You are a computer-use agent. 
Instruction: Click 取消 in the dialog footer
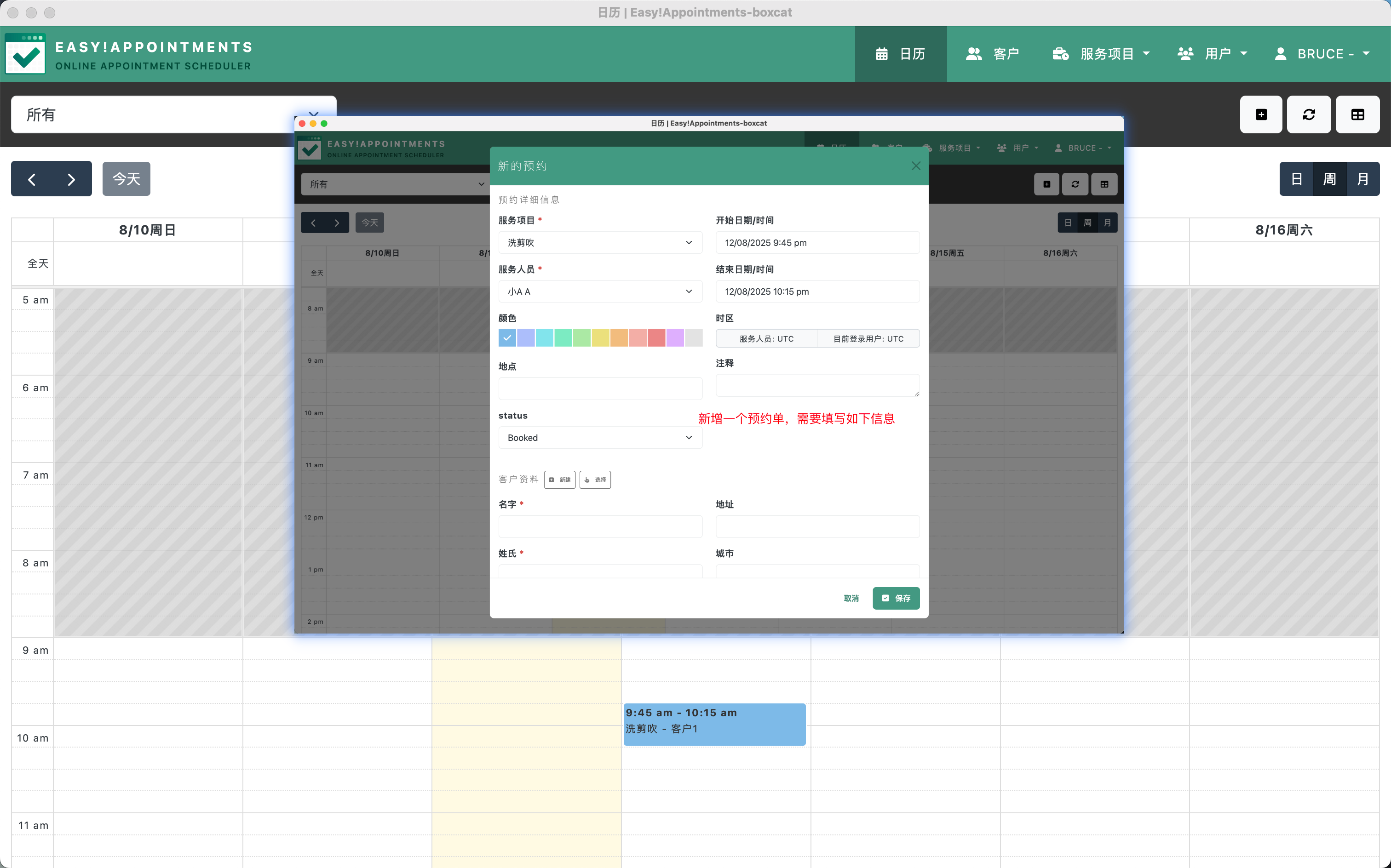click(x=851, y=598)
